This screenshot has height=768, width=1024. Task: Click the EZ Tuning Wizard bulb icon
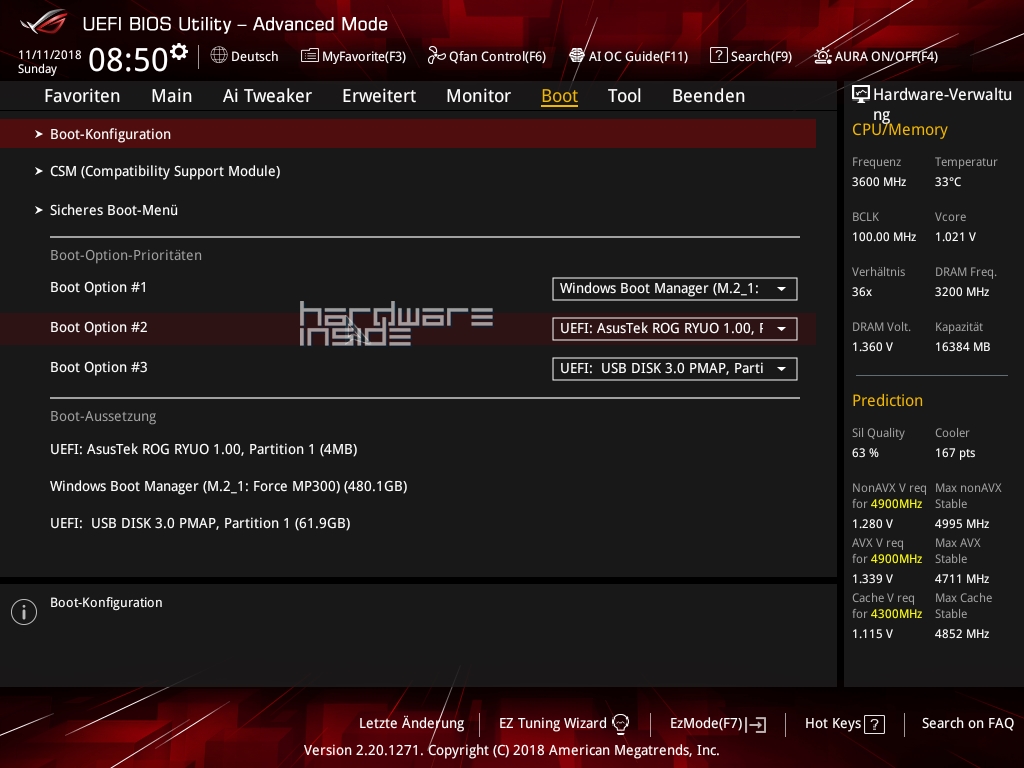click(620, 724)
